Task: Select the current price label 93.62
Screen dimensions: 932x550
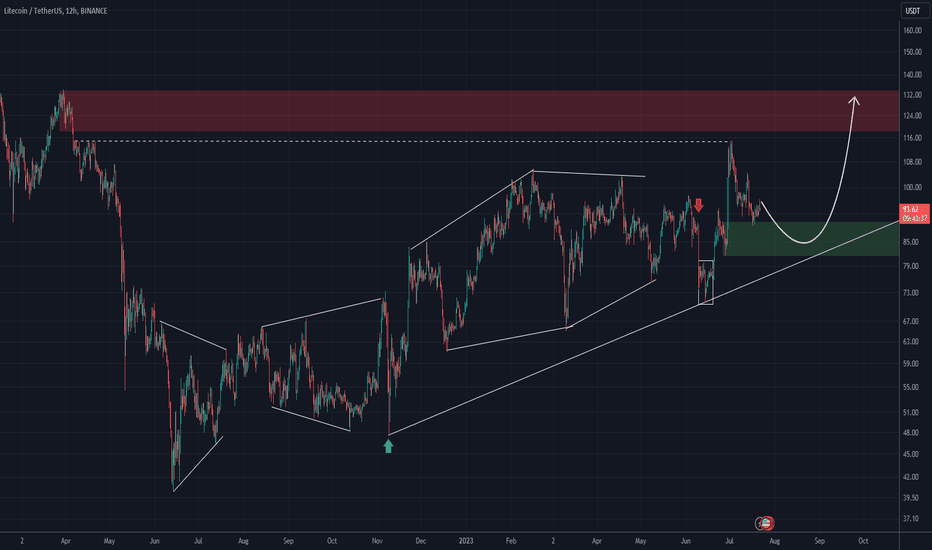Action: (x=914, y=213)
